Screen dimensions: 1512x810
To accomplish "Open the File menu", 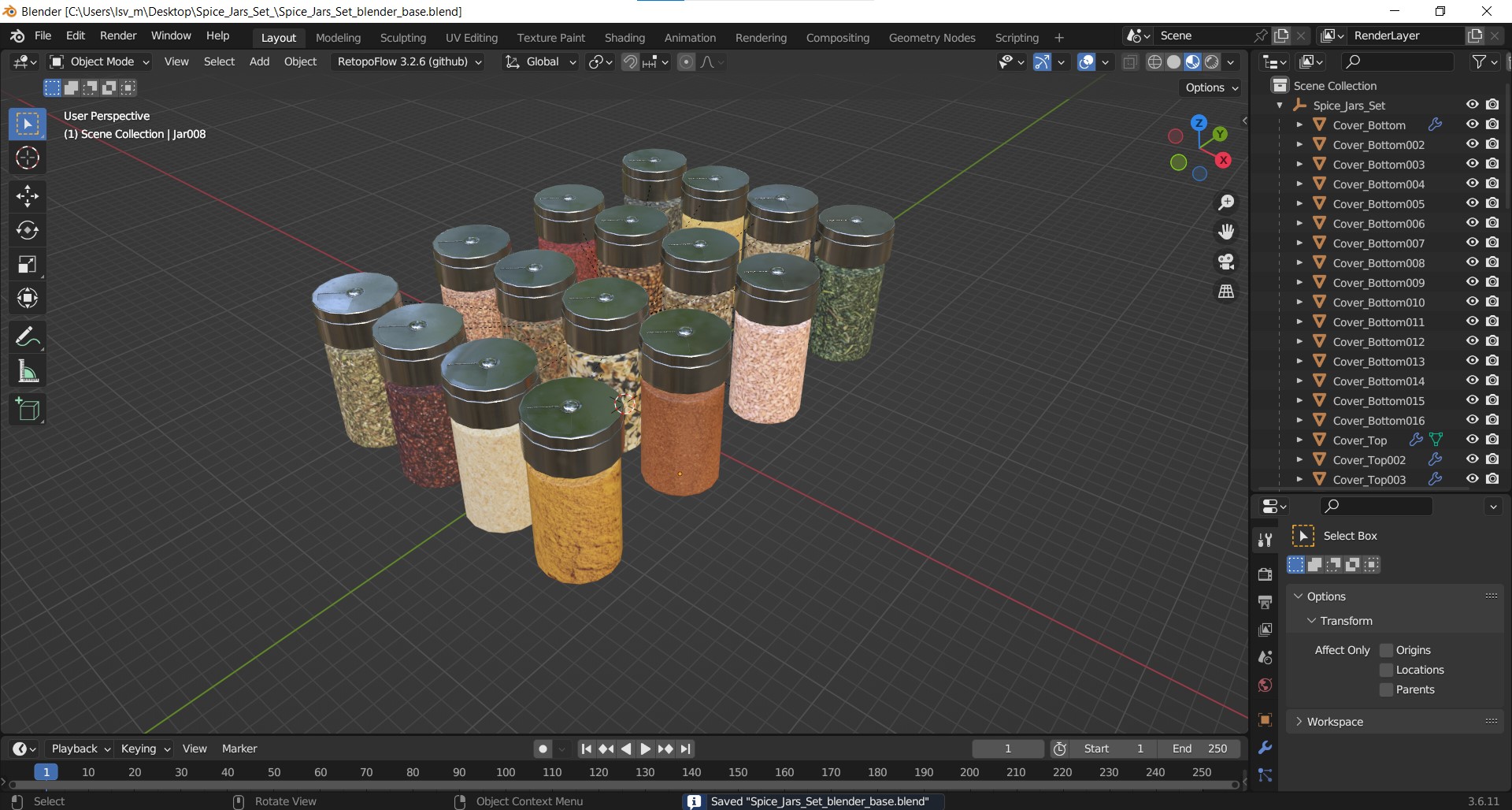I will (43, 36).
